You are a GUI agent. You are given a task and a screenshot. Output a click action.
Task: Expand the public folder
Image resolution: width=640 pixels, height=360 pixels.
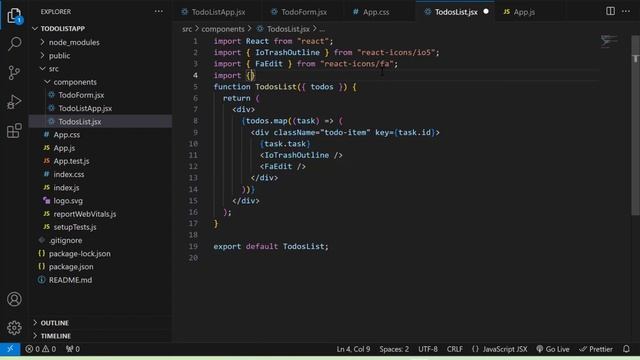pos(100,56)
